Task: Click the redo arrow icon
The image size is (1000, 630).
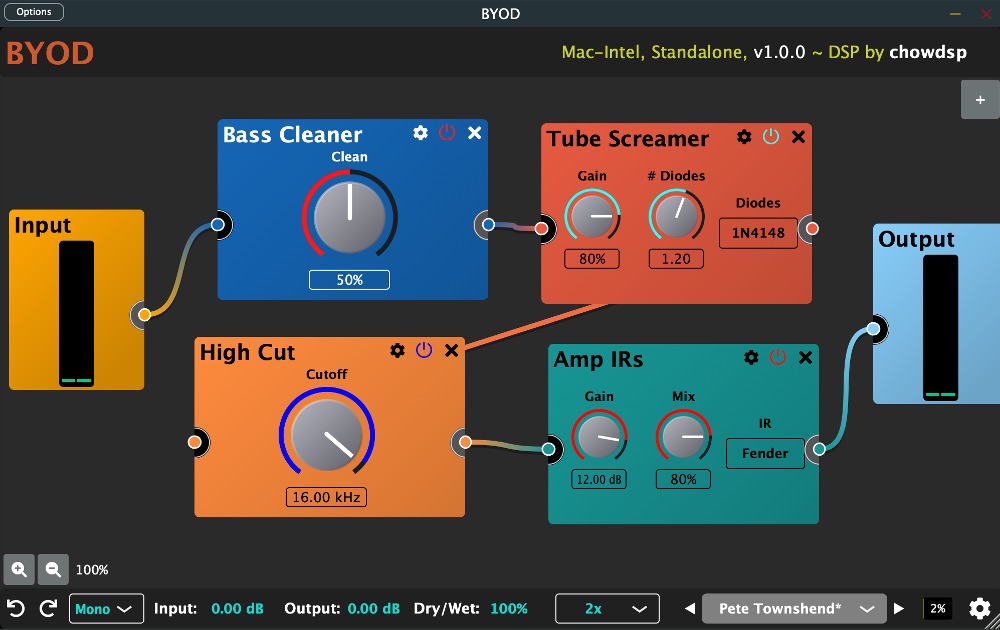Action: tap(47, 608)
